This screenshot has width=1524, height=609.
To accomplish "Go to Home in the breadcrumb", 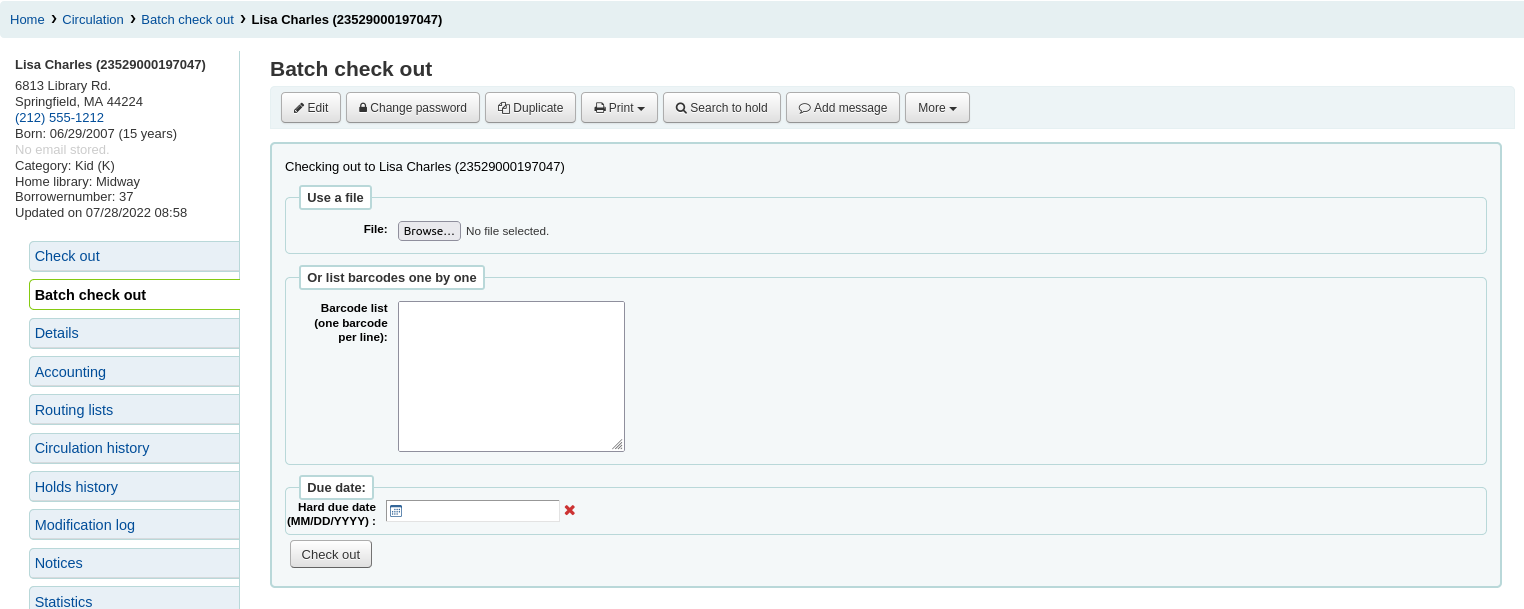I will (27, 20).
